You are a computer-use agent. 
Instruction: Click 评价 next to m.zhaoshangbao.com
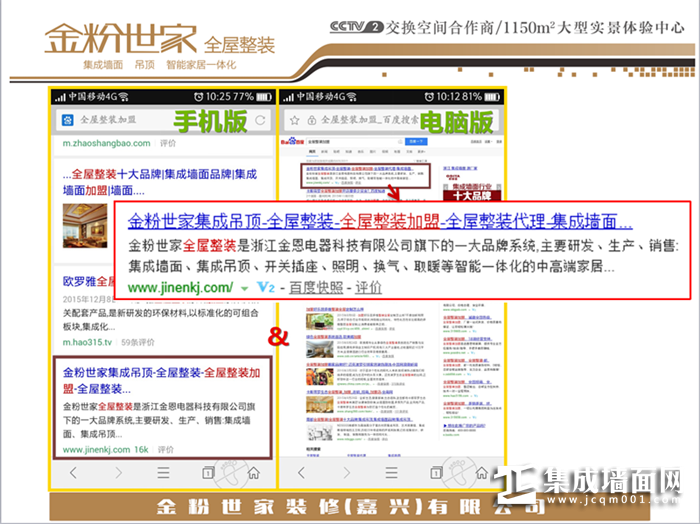[x=168, y=143]
